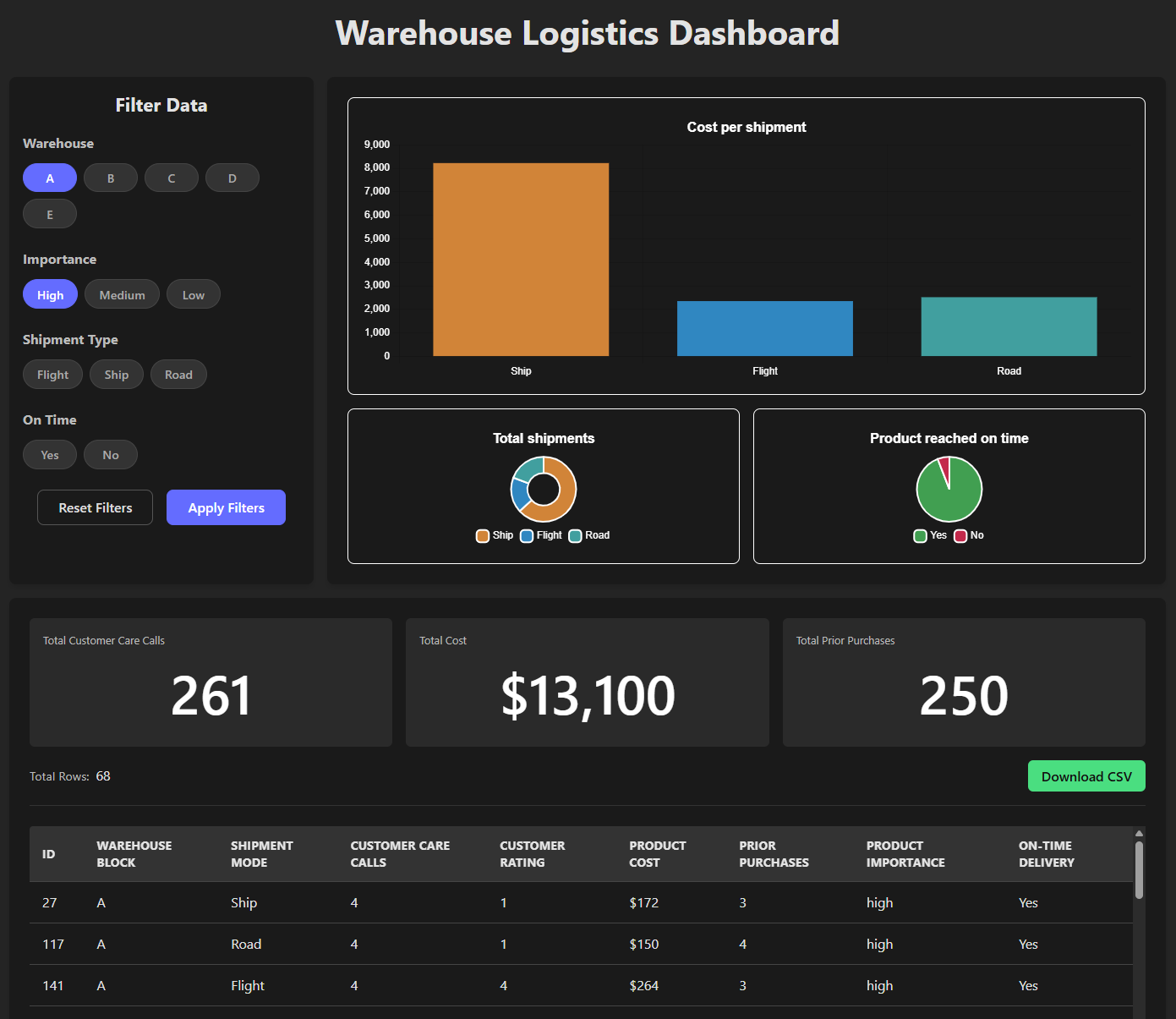Apply the selected filters
This screenshot has height=1019, width=1176.
coord(226,508)
